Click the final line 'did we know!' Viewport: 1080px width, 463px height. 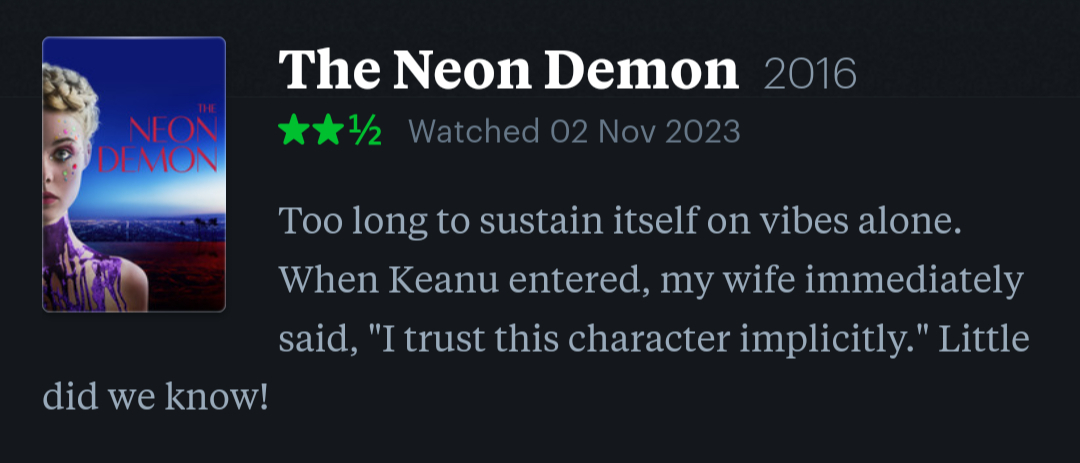point(156,398)
